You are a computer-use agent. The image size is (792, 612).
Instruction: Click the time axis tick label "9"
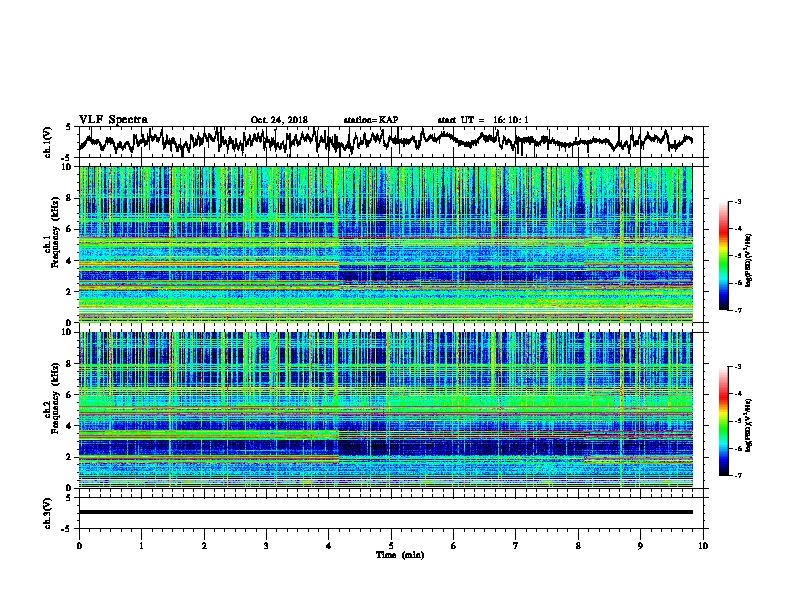pyautogui.click(x=640, y=546)
